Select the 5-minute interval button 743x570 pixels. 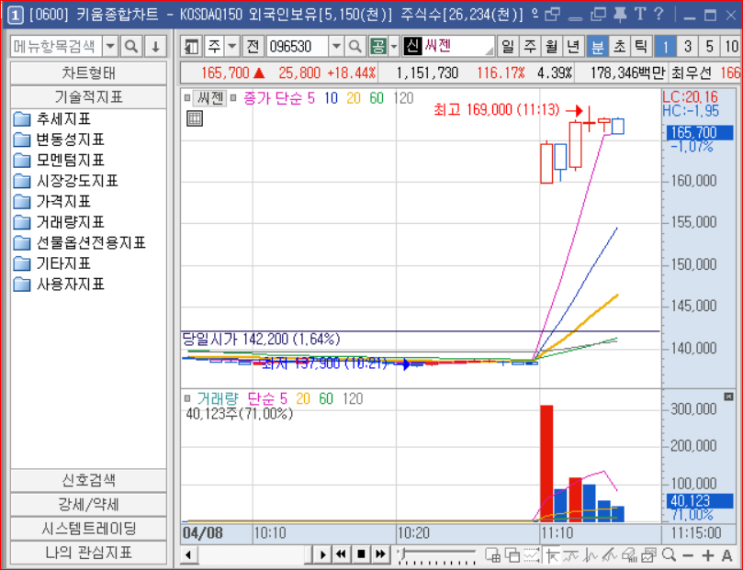pyautogui.click(x=709, y=46)
